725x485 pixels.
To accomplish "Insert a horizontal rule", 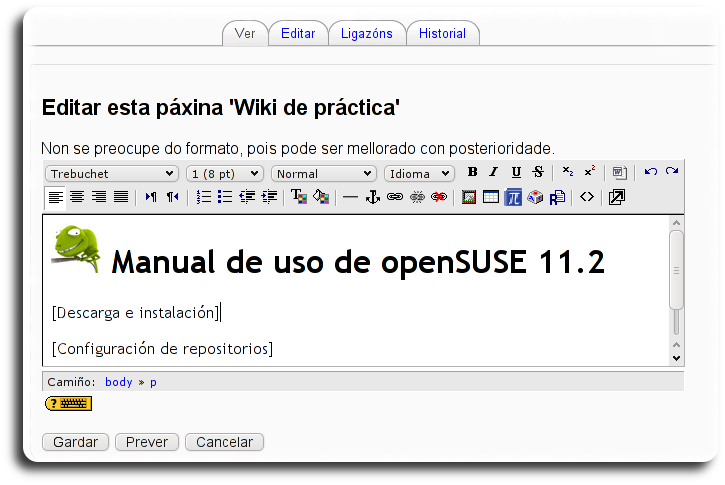I will pos(350,197).
